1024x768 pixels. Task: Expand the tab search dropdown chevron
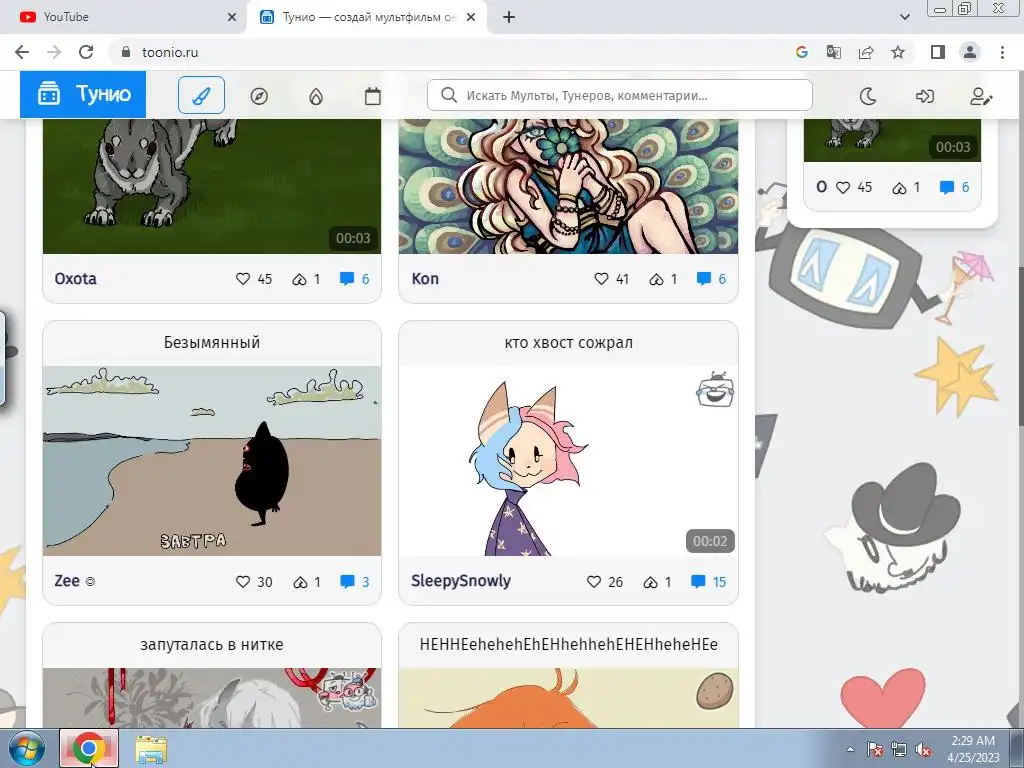904,17
